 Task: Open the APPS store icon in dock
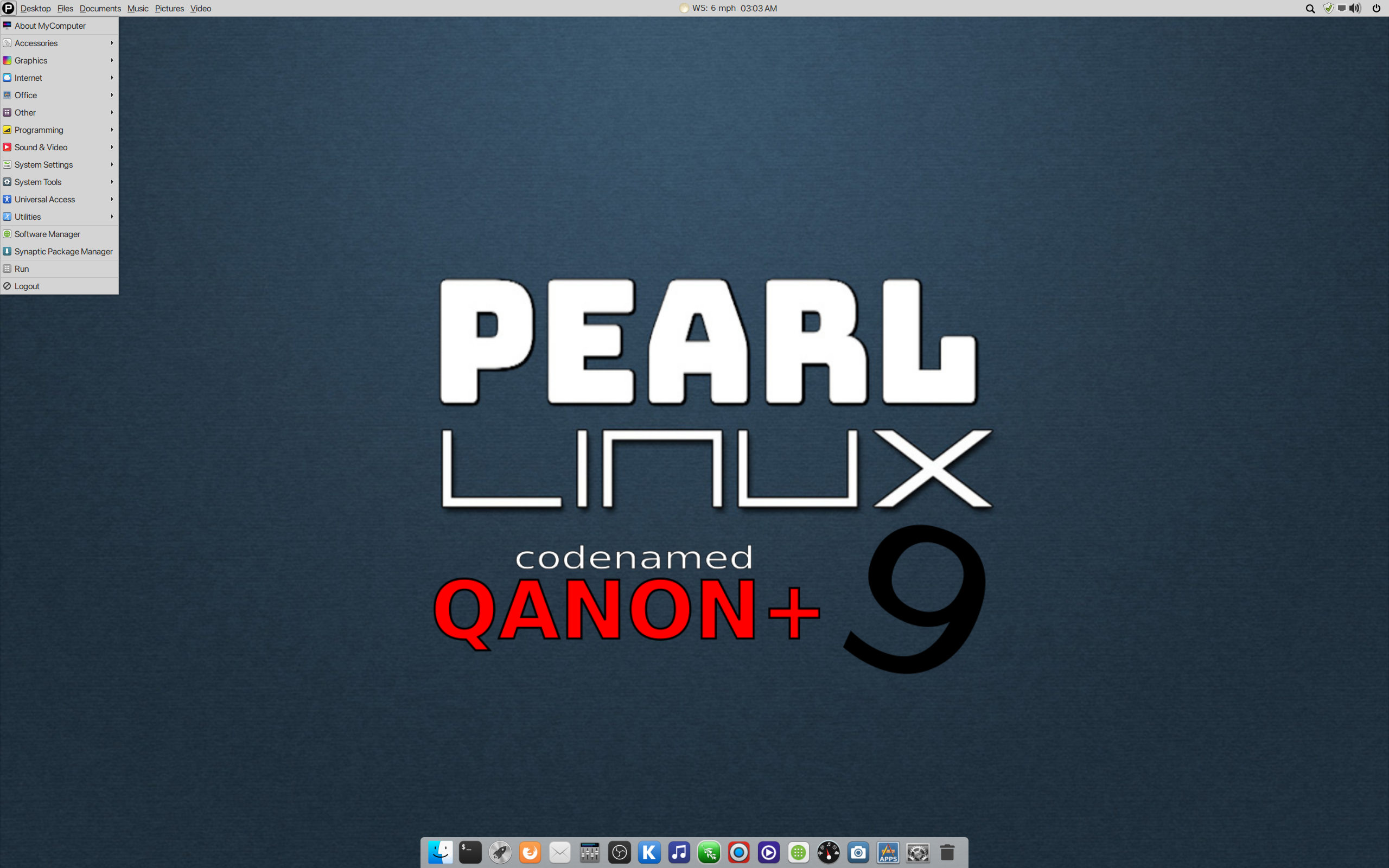point(888,852)
